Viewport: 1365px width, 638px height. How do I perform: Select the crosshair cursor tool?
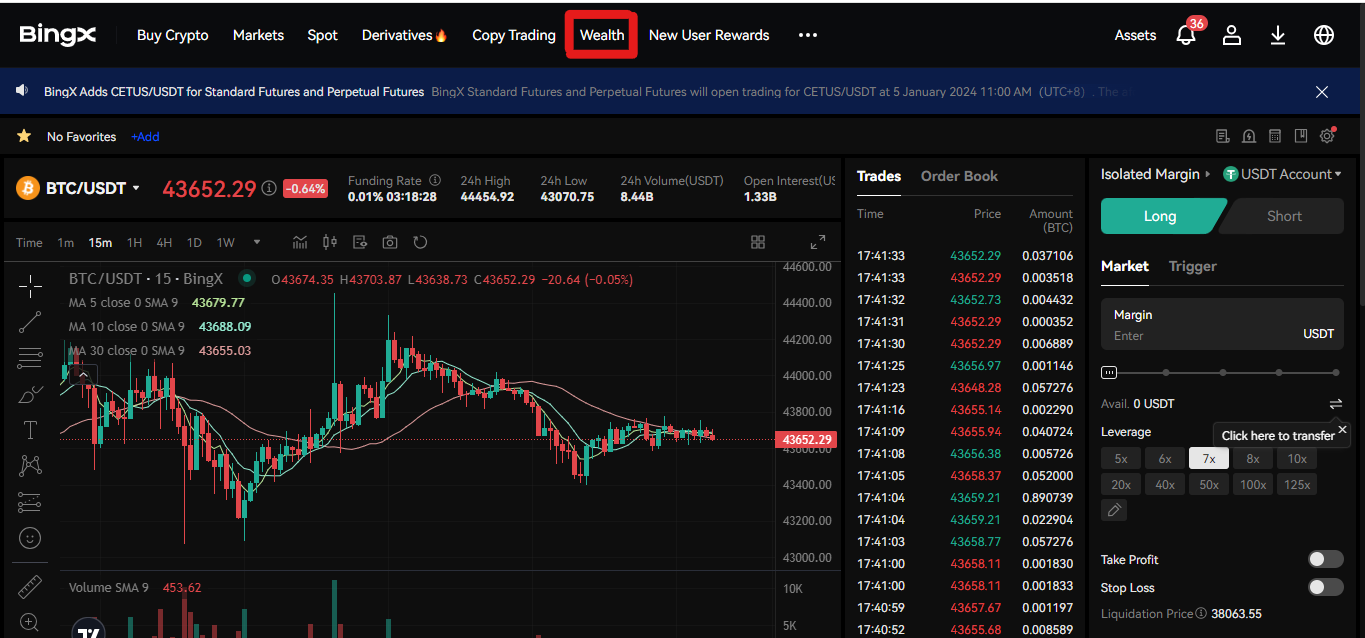coord(30,285)
